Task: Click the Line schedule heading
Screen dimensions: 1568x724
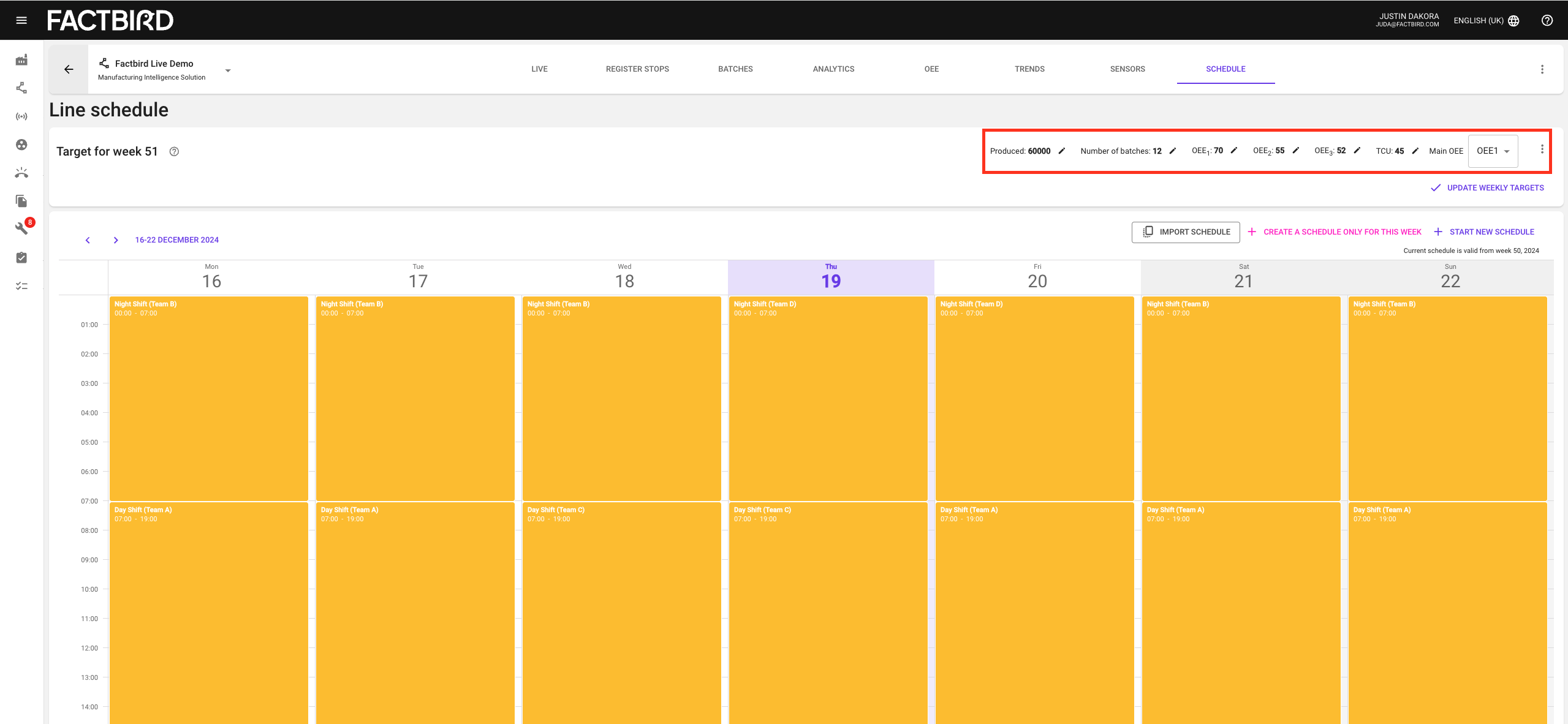Action: 109,110
